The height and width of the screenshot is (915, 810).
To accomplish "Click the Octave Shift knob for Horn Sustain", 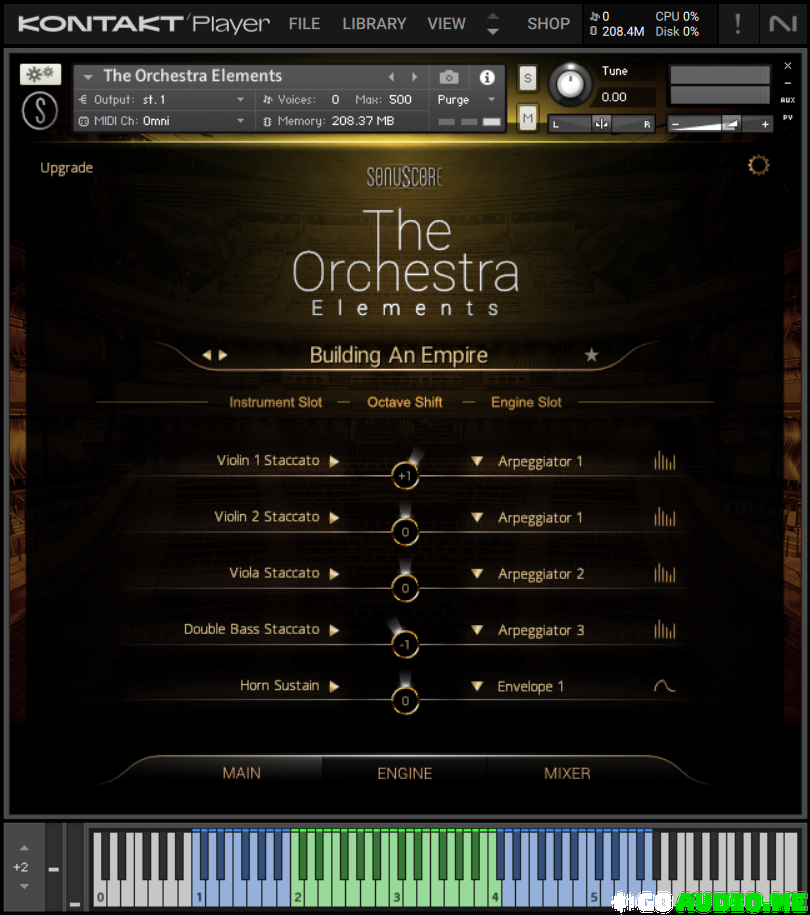I will click(405, 701).
